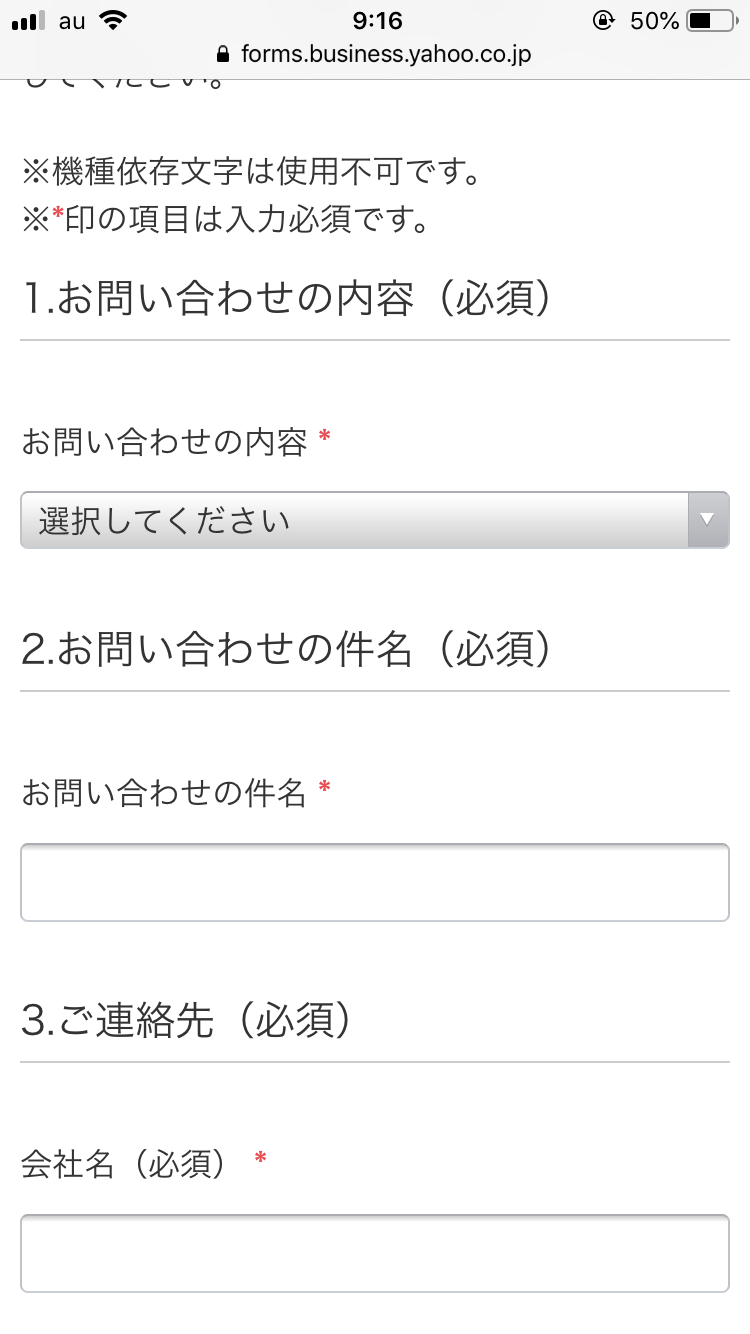Tap the 会社名（必須） field label
Screen dimensions: 750x1334
(x=131, y=1163)
